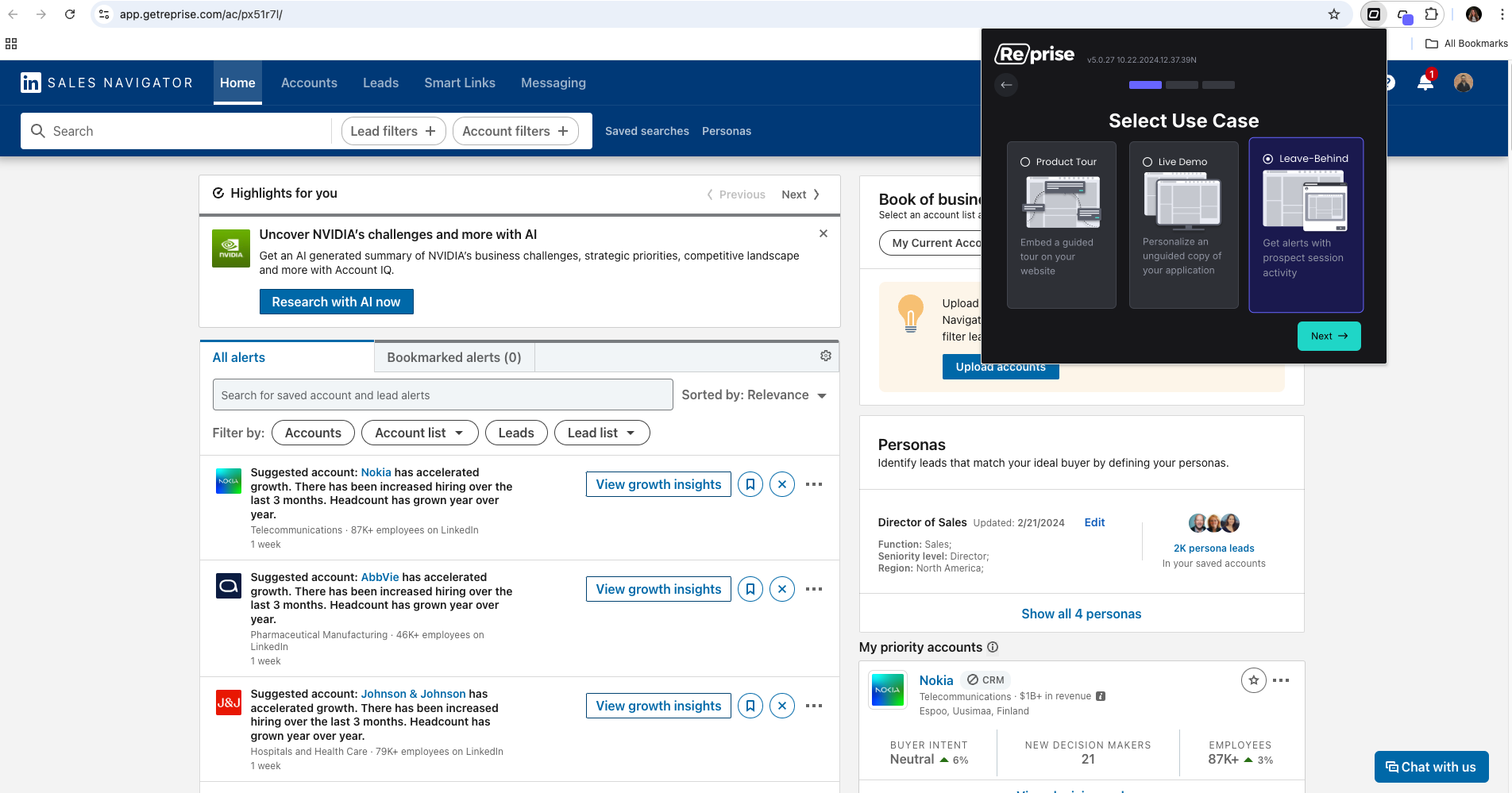
Task: Expand the Sorted by Relevance dropdown
Action: click(754, 395)
